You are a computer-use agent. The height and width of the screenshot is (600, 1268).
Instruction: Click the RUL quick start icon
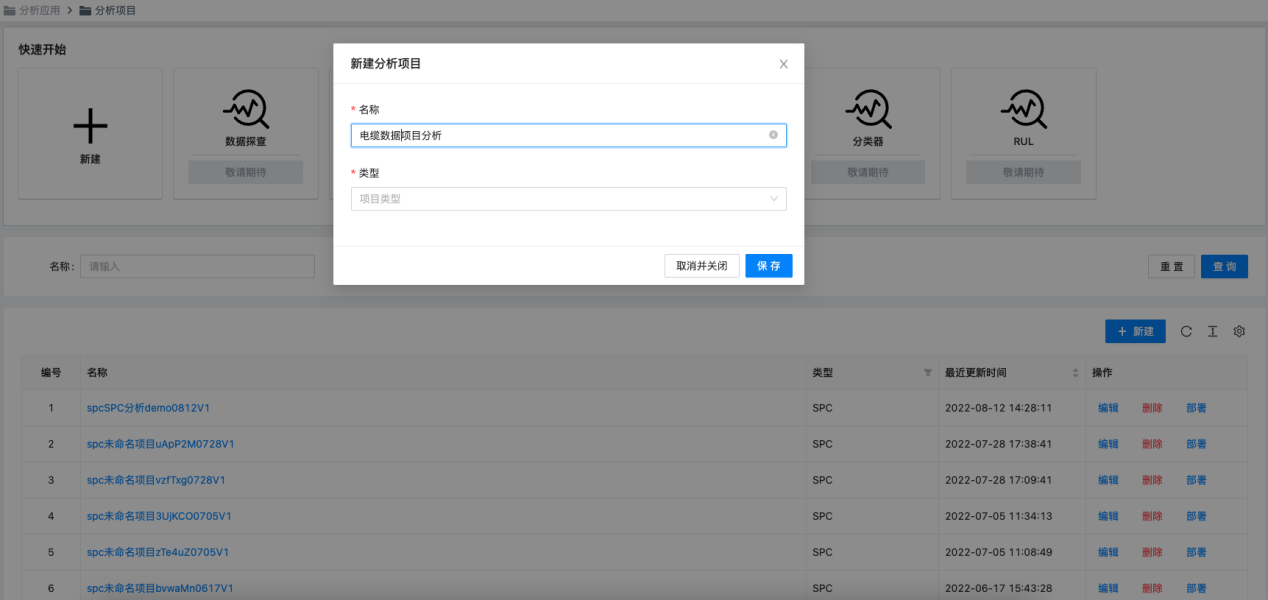point(1023,108)
